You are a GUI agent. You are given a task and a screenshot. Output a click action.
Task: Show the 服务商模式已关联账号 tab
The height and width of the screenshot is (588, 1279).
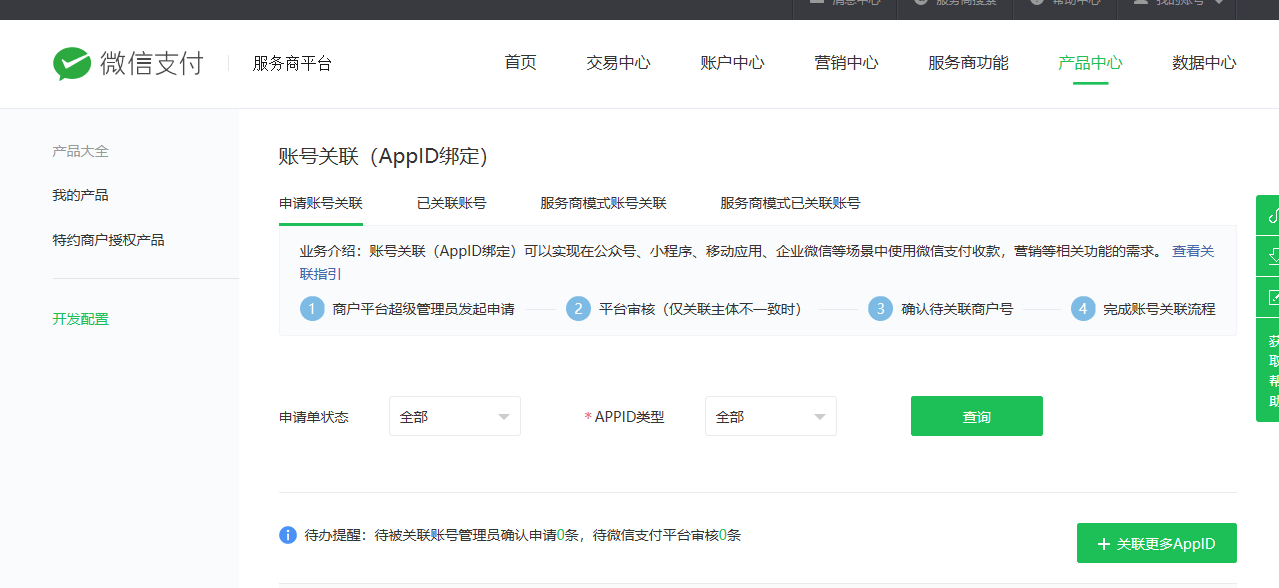tap(790, 203)
